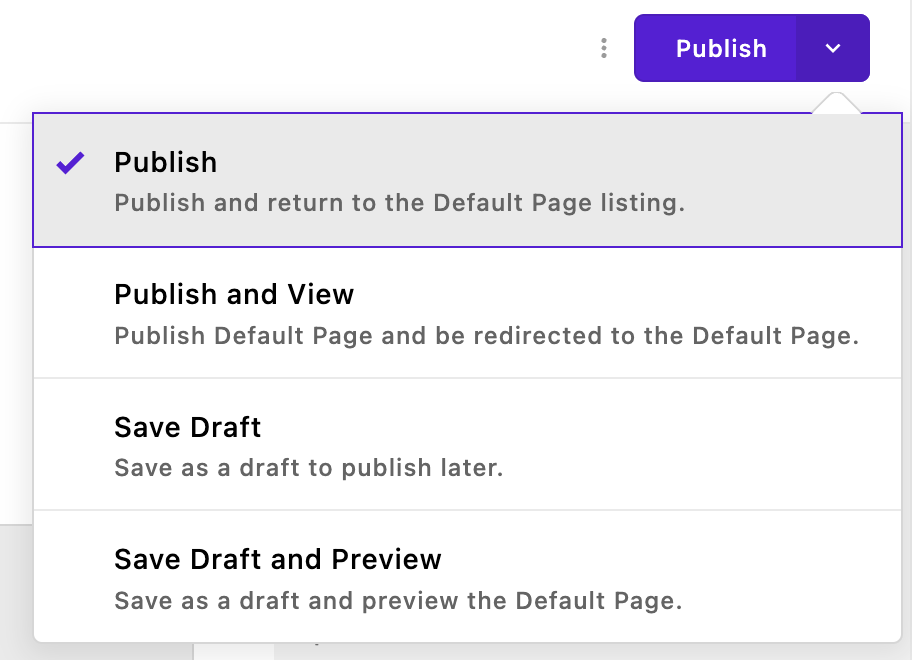Collapse the publish options dropdown arrow
This screenshot has width=912, height=660.
[x=833, y=47]
